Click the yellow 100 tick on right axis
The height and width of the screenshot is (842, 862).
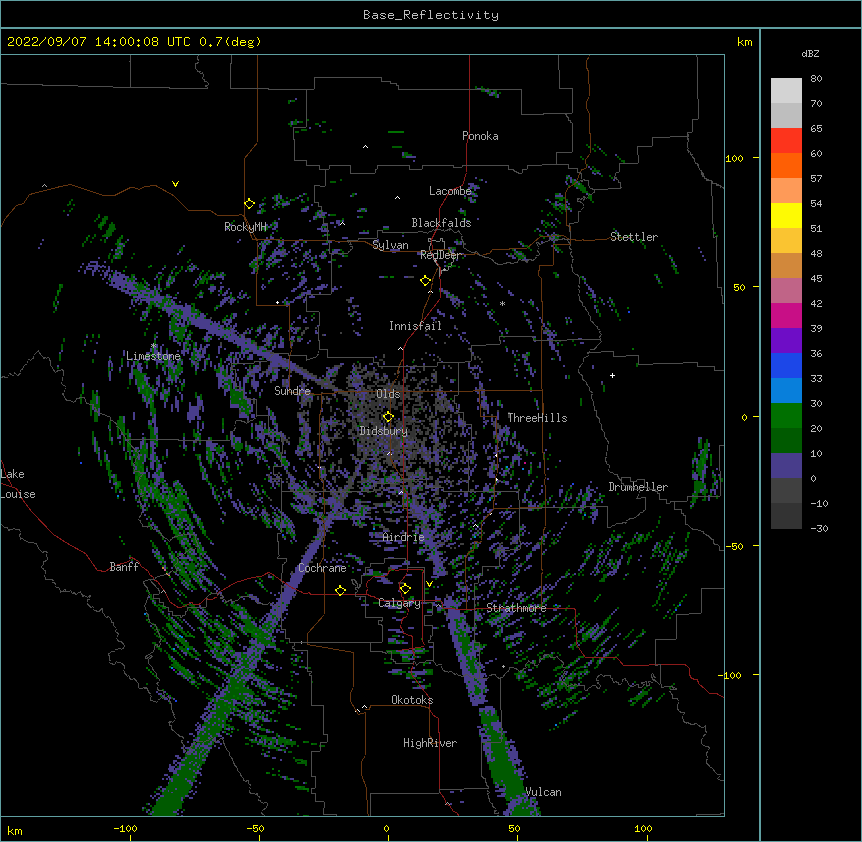pyautogui.click(x=734, y=158)
